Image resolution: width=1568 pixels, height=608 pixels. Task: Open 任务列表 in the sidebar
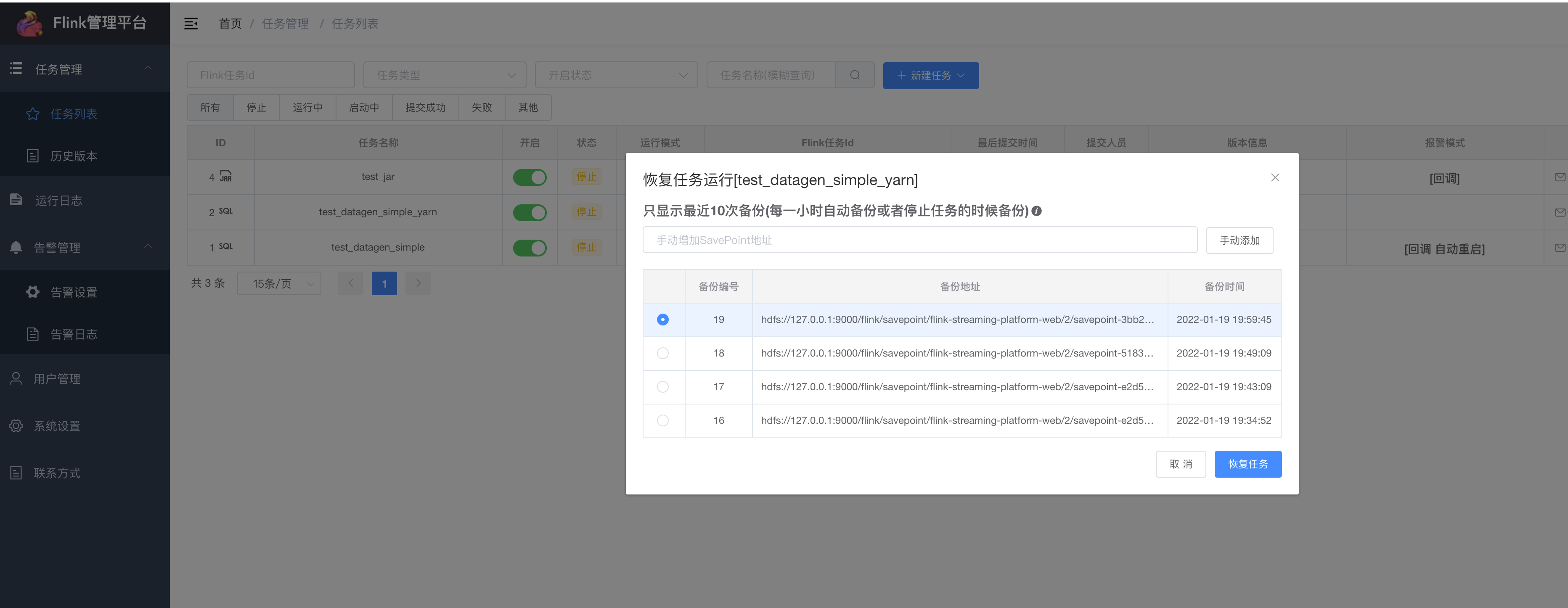(x=85, y=114)
